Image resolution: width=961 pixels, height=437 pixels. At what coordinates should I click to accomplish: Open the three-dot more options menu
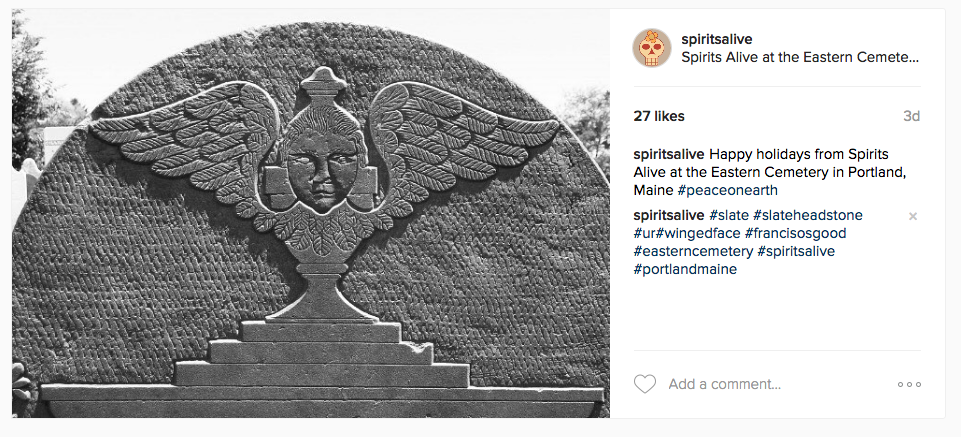click(909, 384)
